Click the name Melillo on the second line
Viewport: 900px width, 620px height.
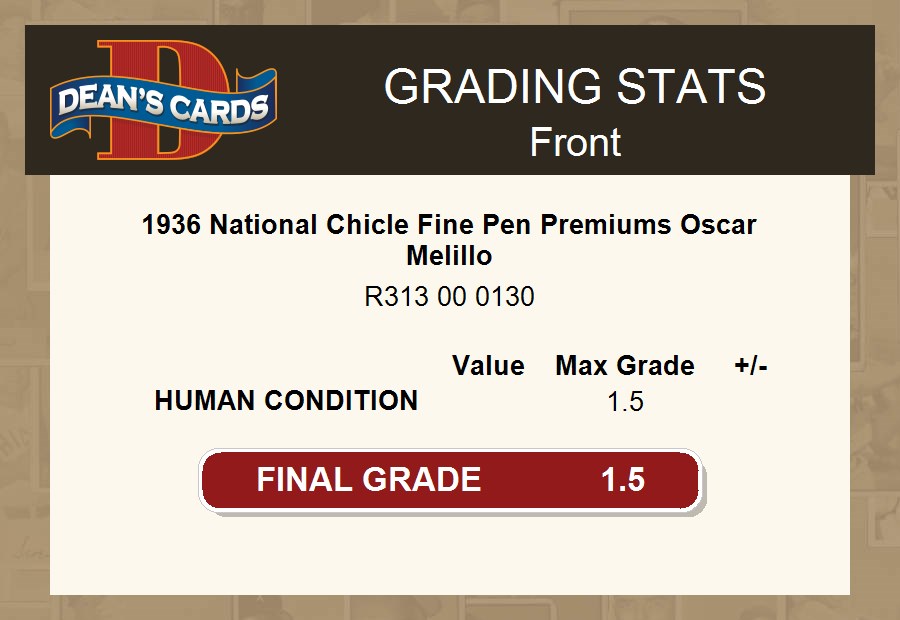point(449,256)
